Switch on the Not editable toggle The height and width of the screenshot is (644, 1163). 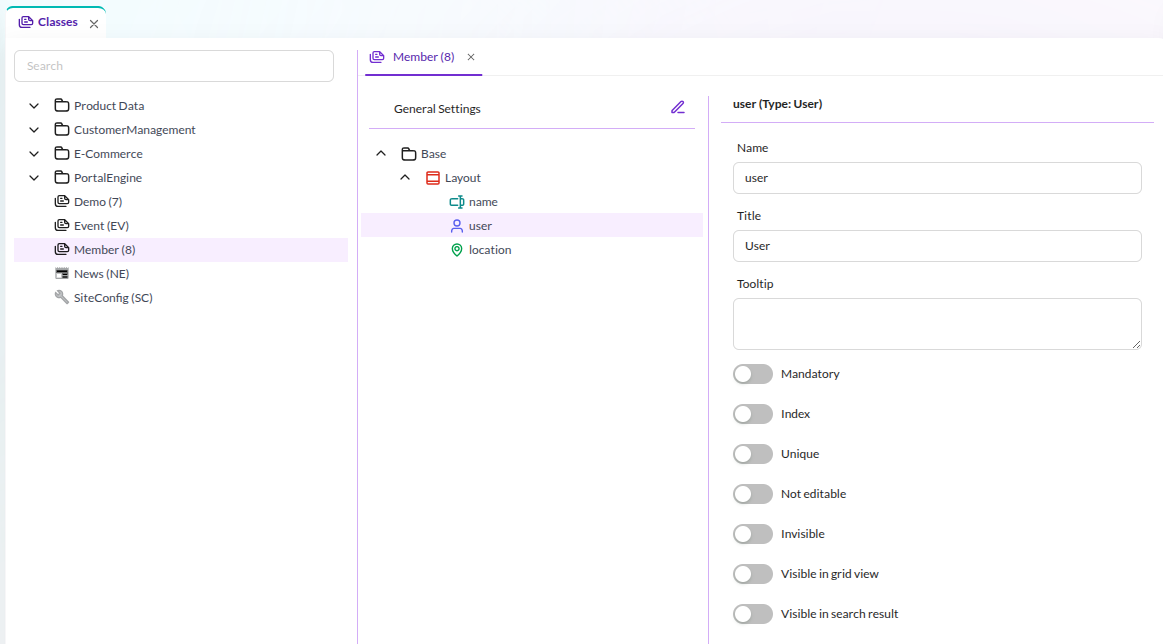[753, 494]
